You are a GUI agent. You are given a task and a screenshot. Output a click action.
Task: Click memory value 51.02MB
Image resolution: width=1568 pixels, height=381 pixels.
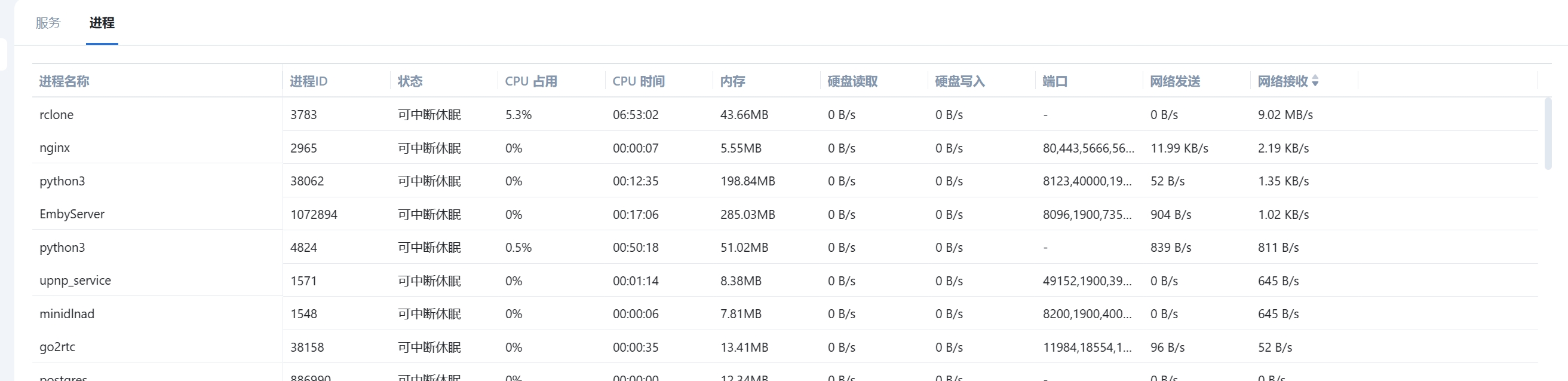(x=744, y=248)
